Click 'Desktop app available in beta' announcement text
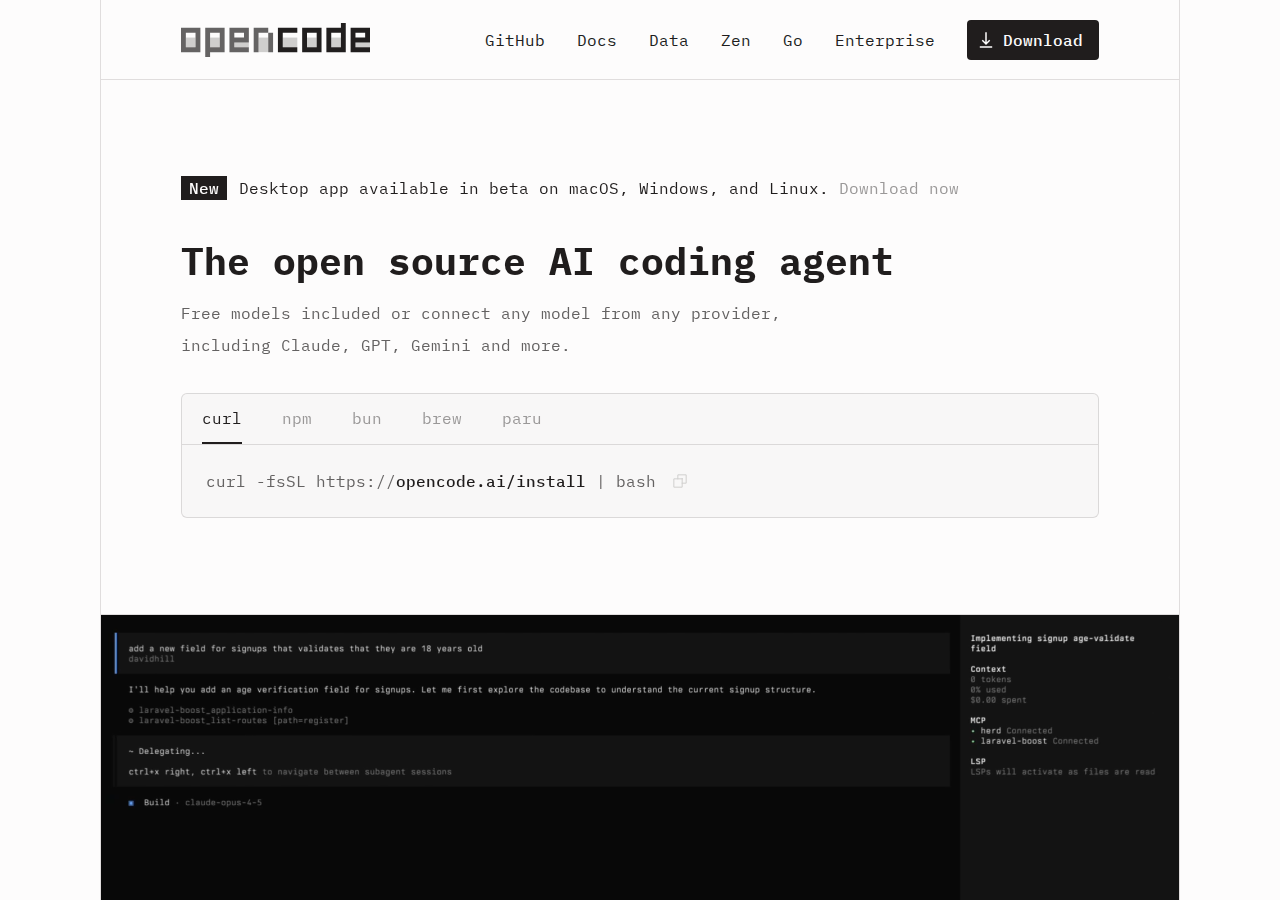This screenshot has width=1280, height=900. 534,188
